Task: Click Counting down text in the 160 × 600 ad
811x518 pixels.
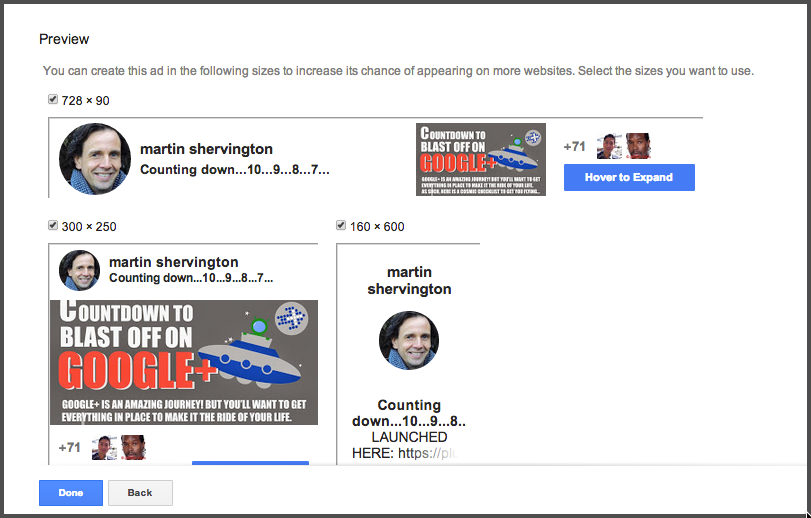Action: coord(409,413)
